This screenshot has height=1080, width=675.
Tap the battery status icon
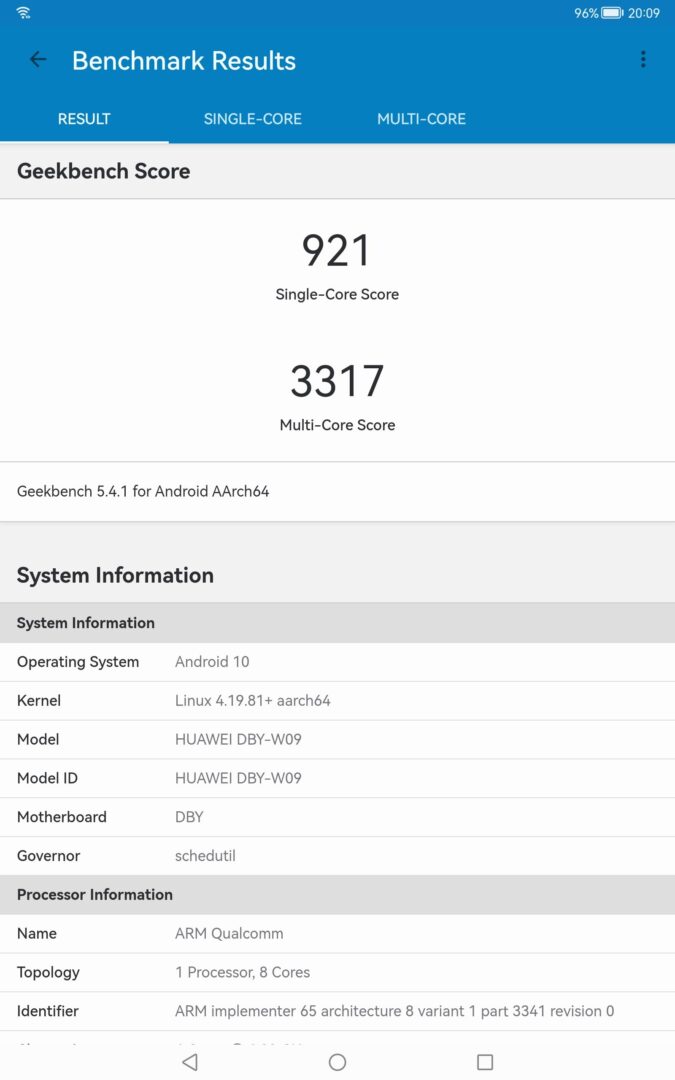coord(612,13)
